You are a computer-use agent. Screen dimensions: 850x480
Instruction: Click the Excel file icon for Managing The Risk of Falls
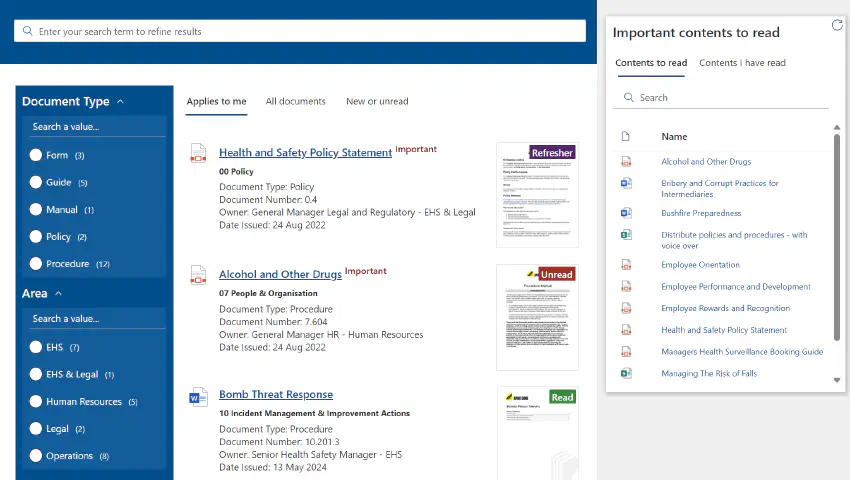tap(626, 373)
